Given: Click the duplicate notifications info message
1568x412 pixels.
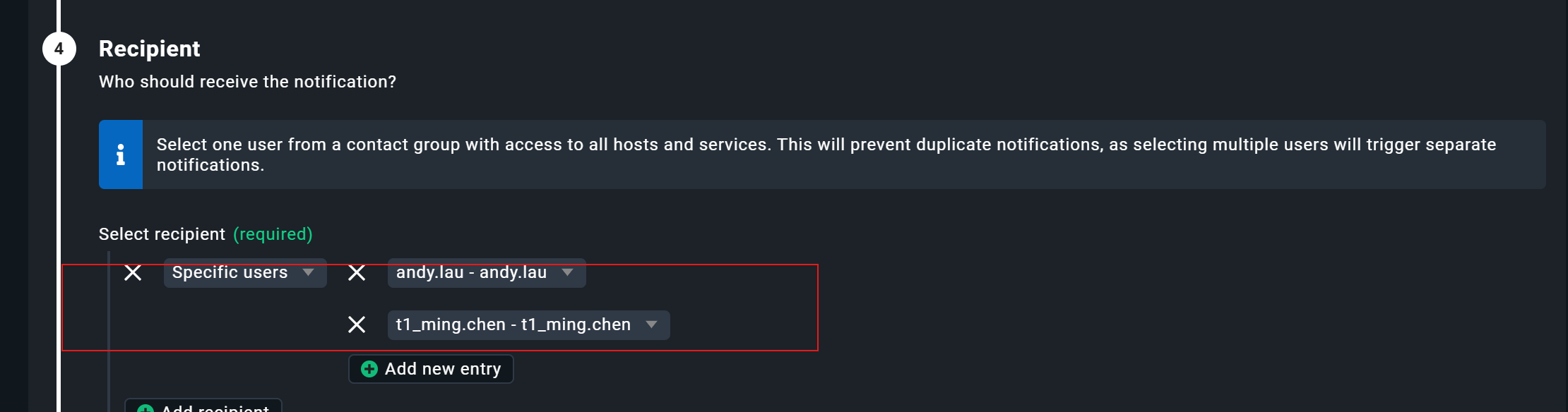Looking at the screenshot, I should 826,154.
